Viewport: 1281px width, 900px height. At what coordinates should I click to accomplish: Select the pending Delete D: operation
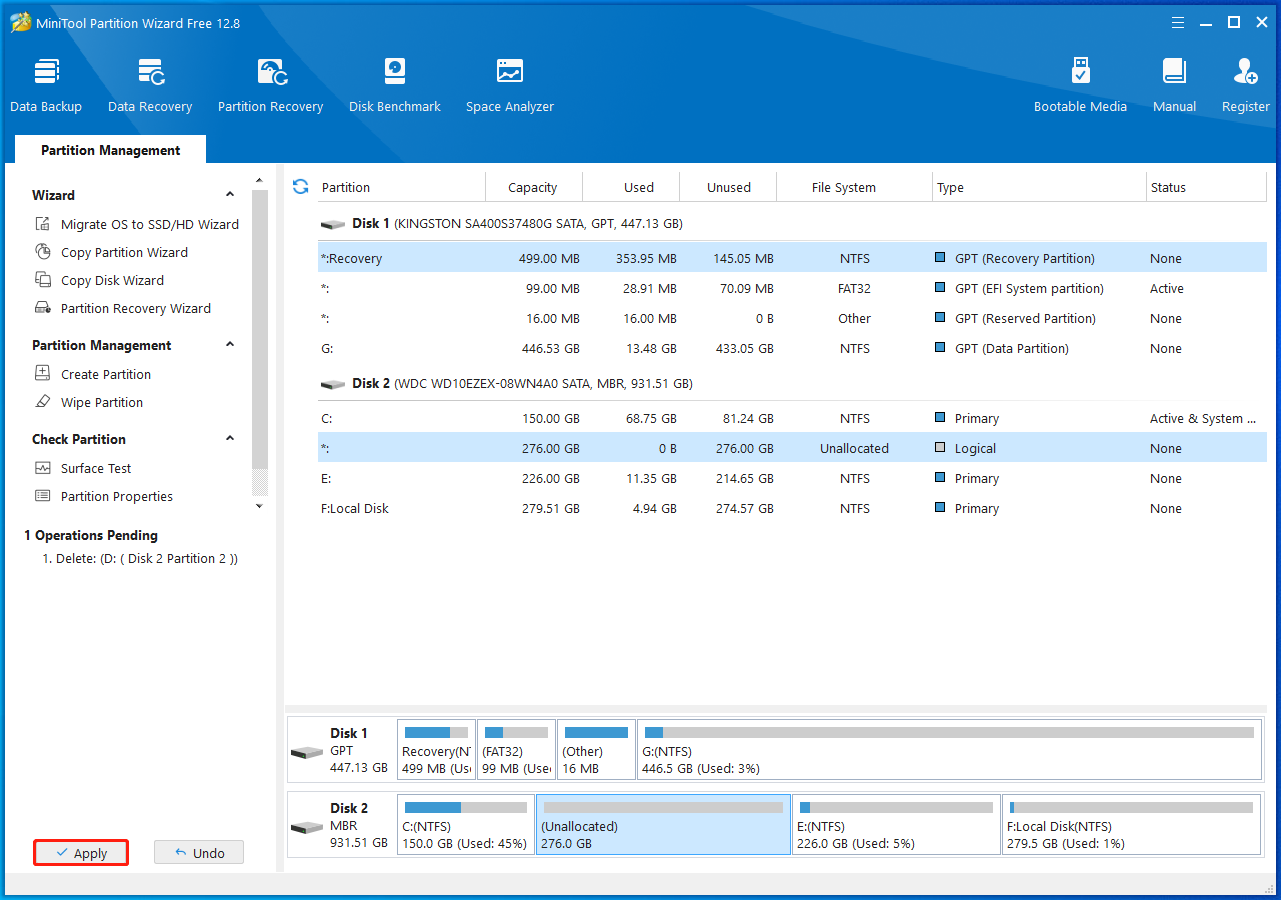click(140, 559)
